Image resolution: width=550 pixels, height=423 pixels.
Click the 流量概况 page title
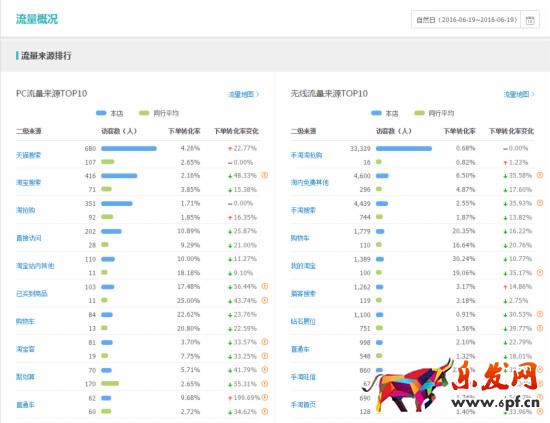[37, 19]
